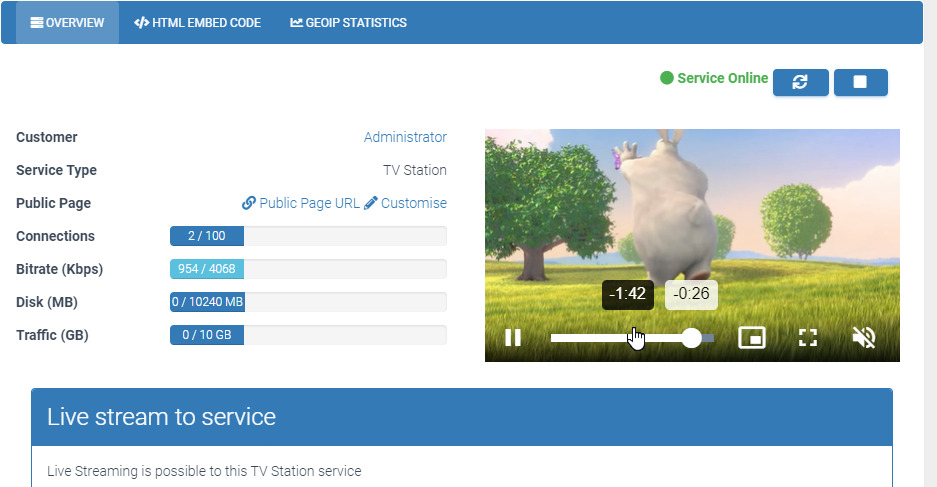Screen dimensions: 937x487
Task: Click the -0:26 remaining time label
Action: (691, 294)
